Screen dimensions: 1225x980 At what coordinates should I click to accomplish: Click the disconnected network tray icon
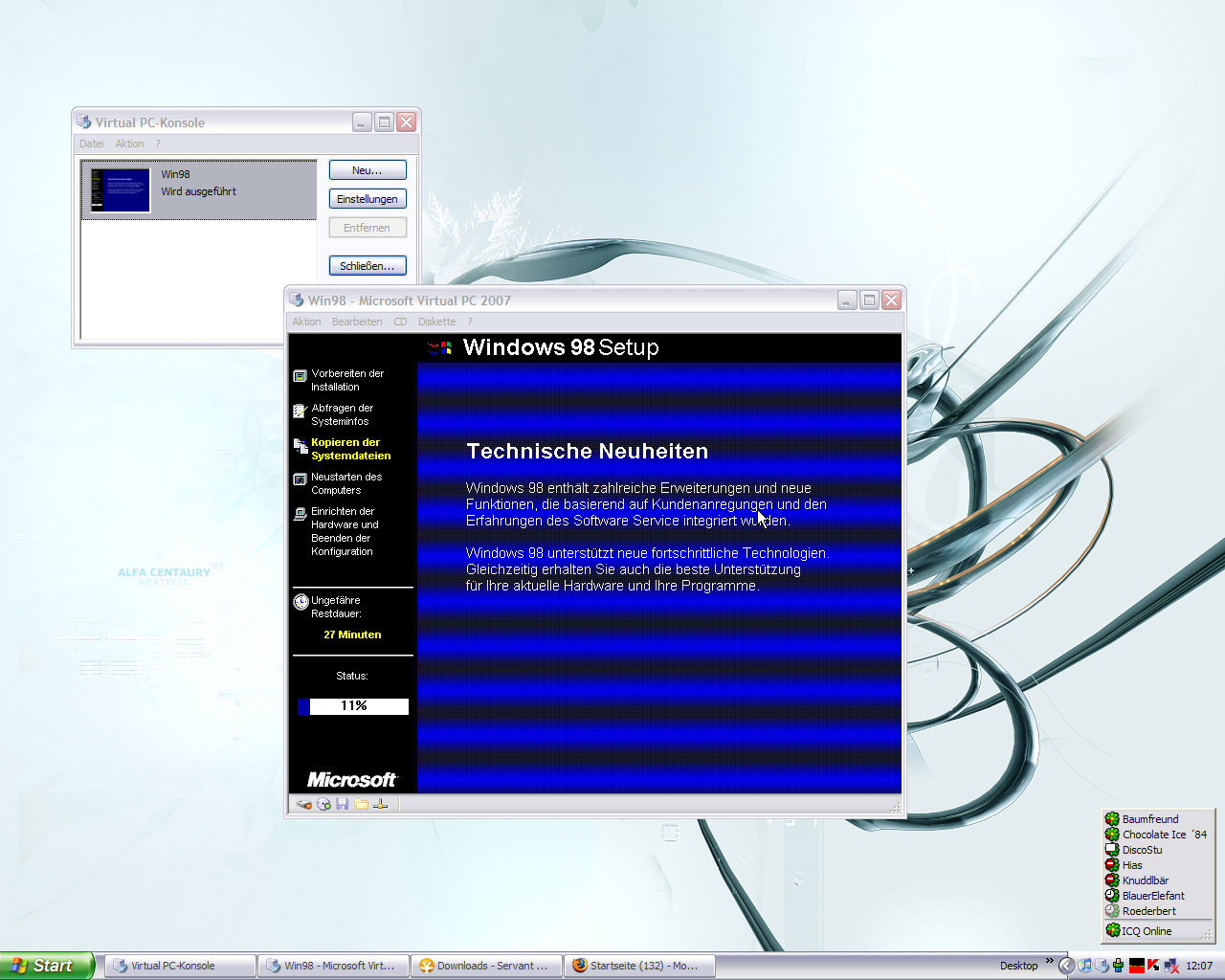[1170, 966]
